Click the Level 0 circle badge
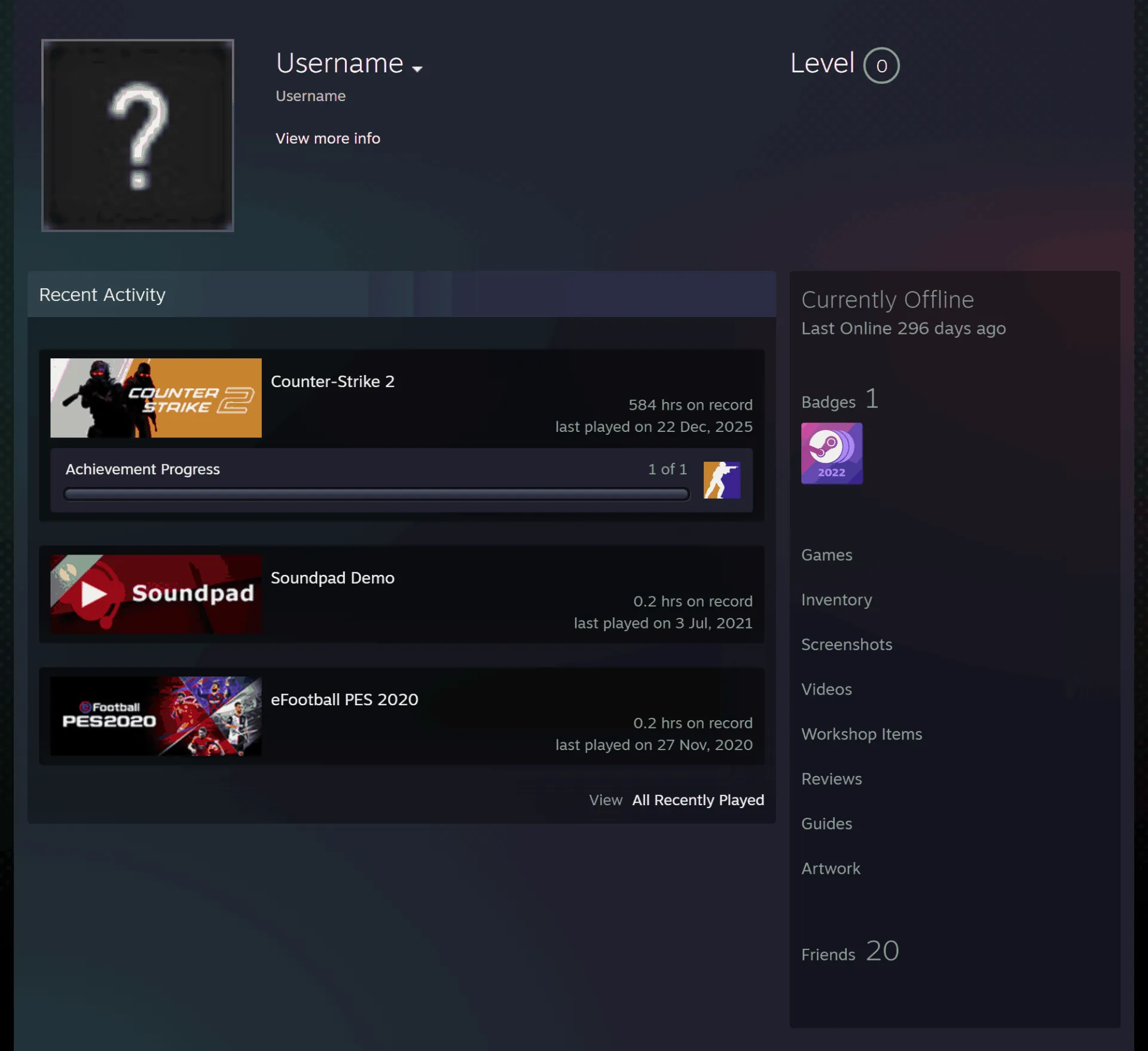The width and height of the screenshot is (1148, 1051). tap(881, 65)
